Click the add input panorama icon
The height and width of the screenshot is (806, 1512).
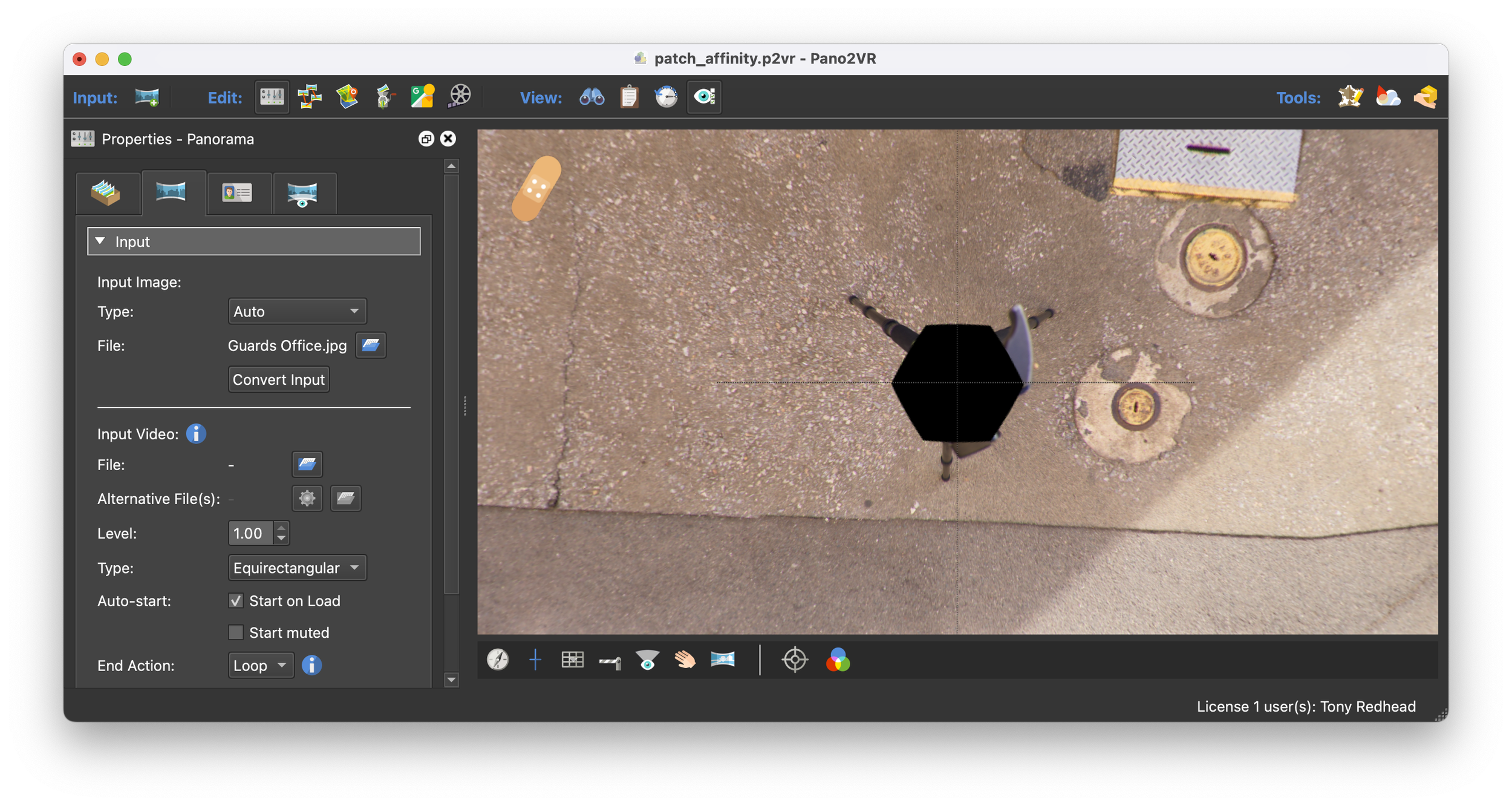(147, 97)
